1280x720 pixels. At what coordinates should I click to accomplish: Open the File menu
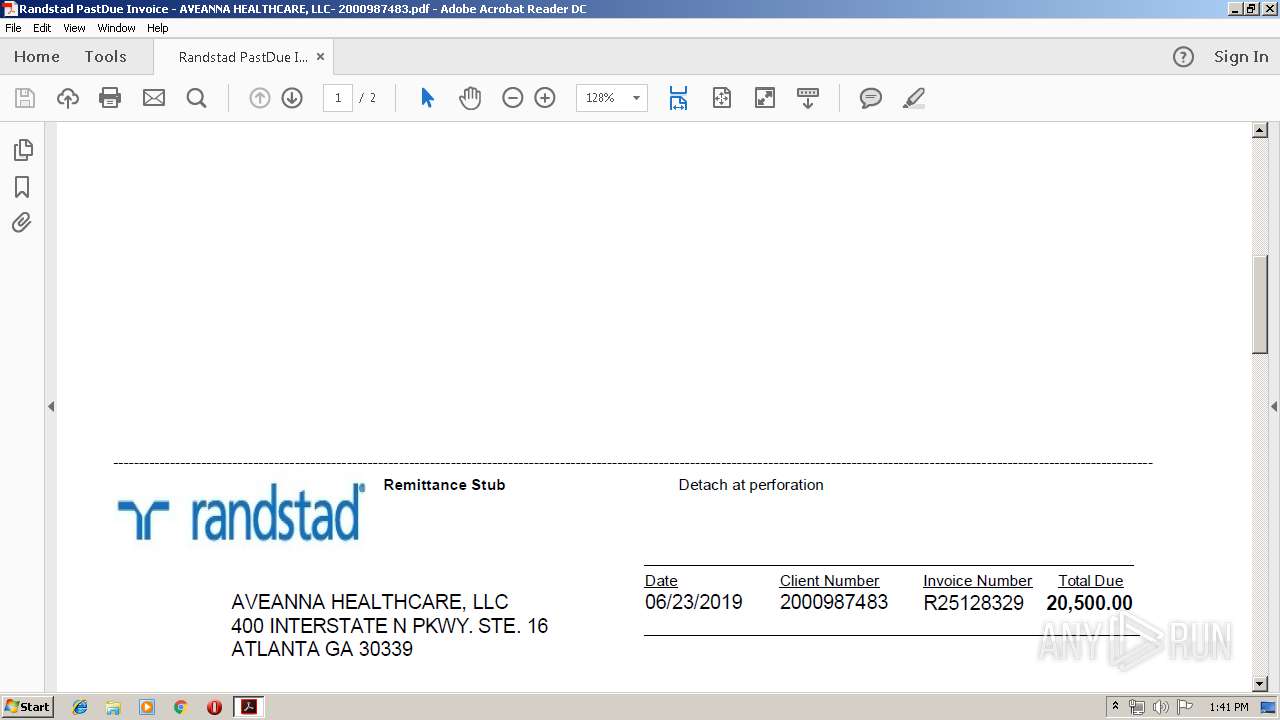pos(13,28)
